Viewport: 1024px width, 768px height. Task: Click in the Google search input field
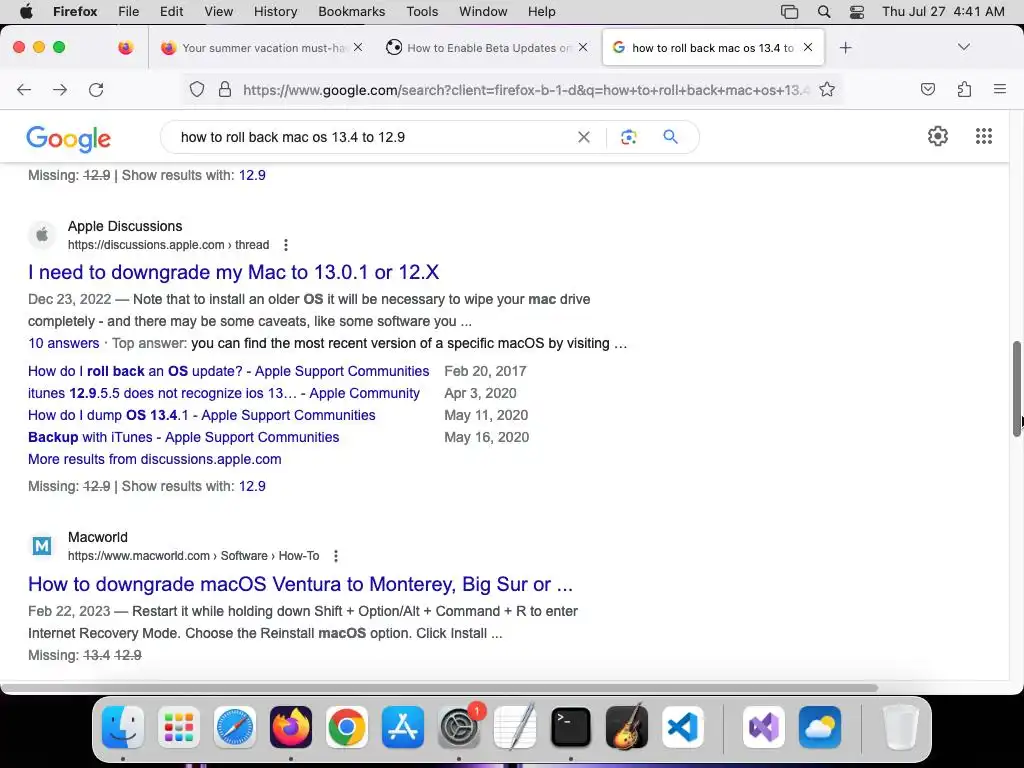(372, 137)
